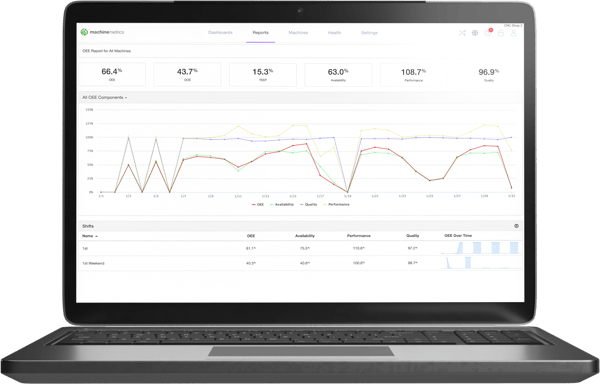Screen dimensions: 600x384
Task: Toggle the OEE series in chart legend
Action: coord(258,205)
